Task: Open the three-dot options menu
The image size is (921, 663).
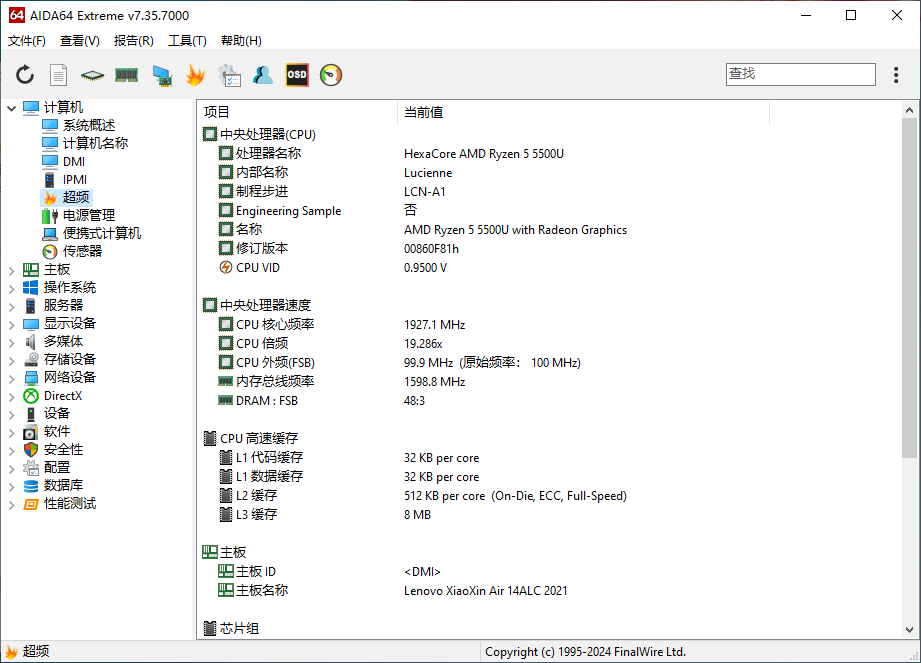Action: click(x=896, y=75)
